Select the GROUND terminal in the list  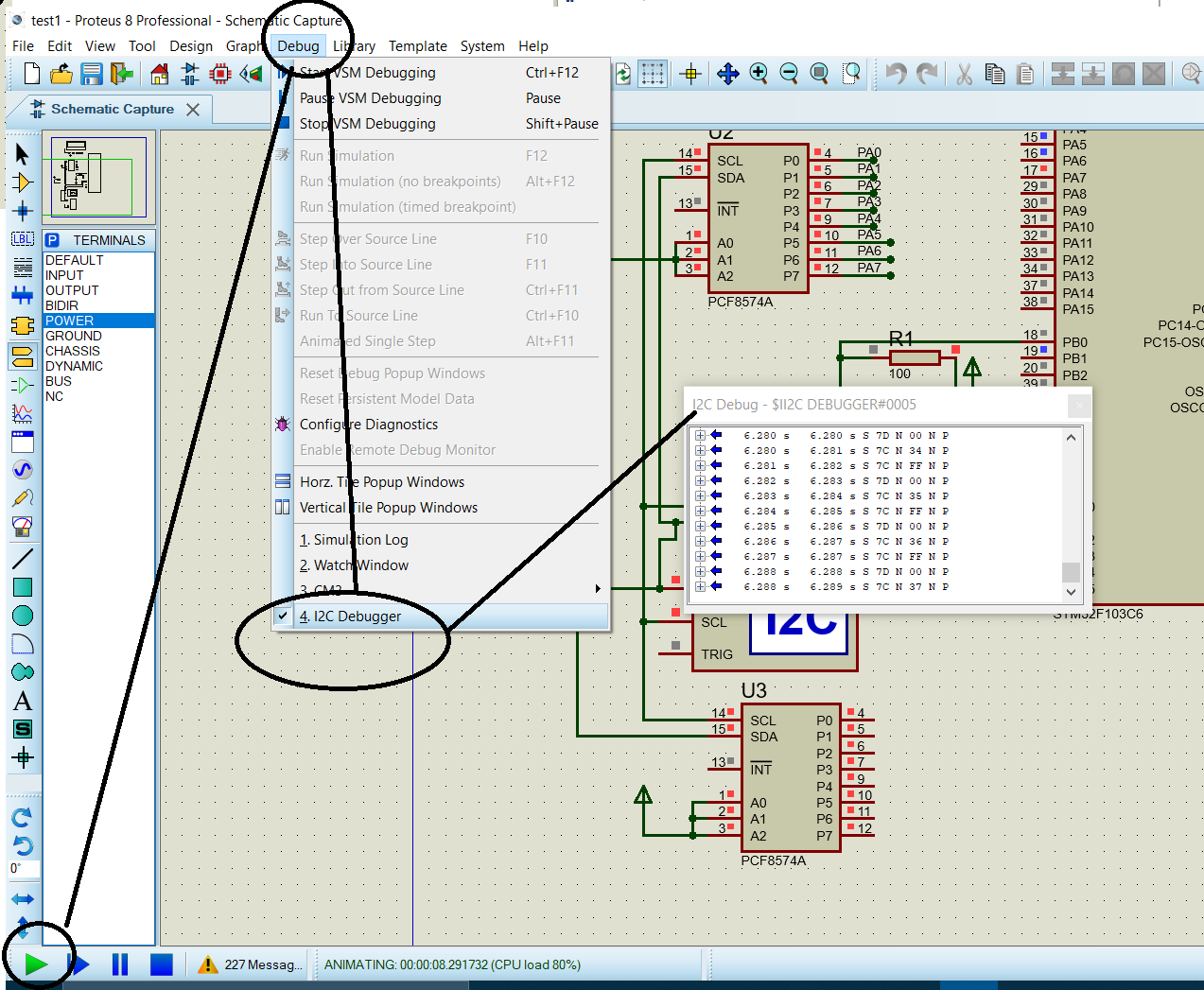point(98,336)
